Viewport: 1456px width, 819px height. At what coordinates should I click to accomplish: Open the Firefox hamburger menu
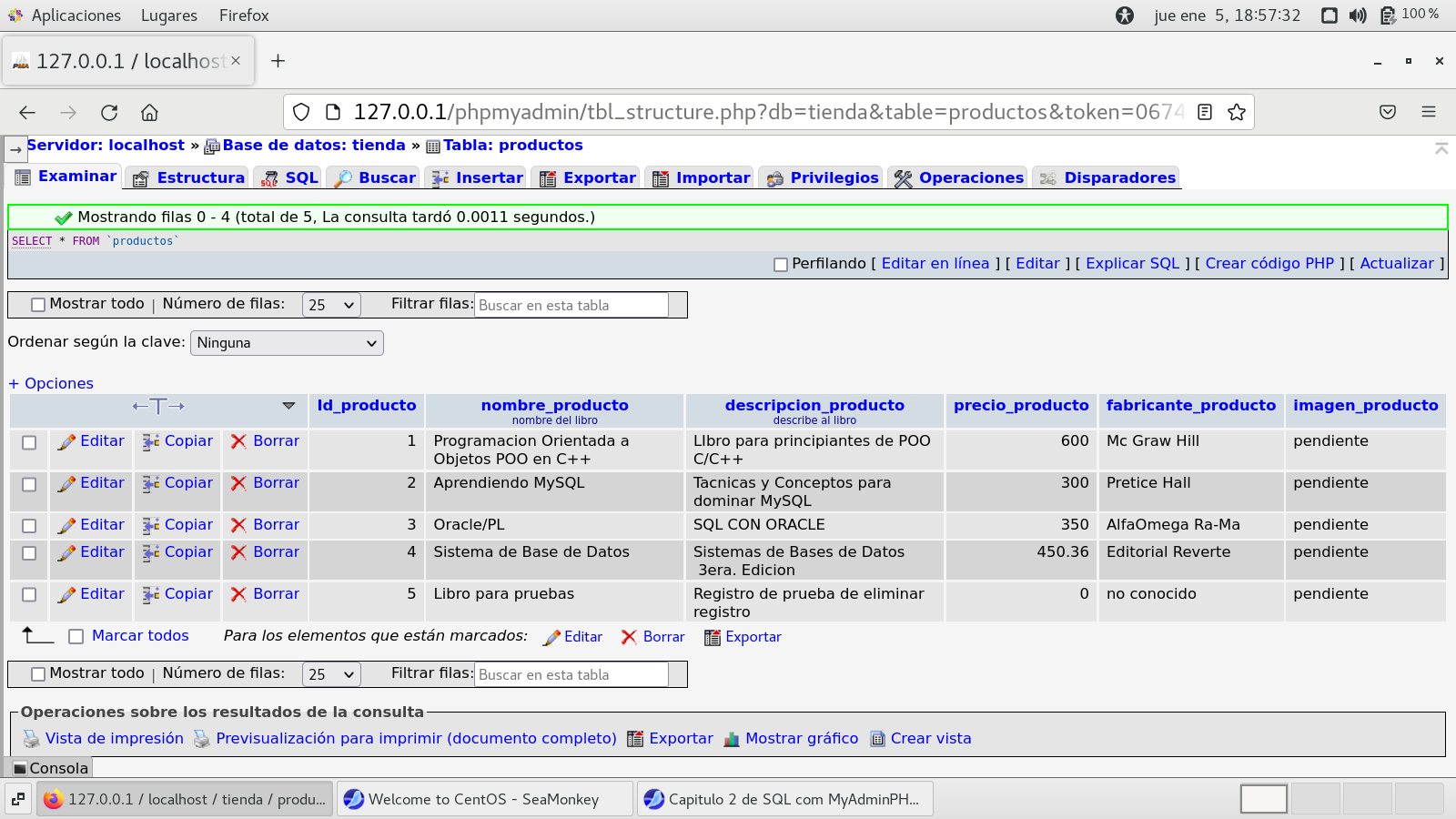(1428, 112)
